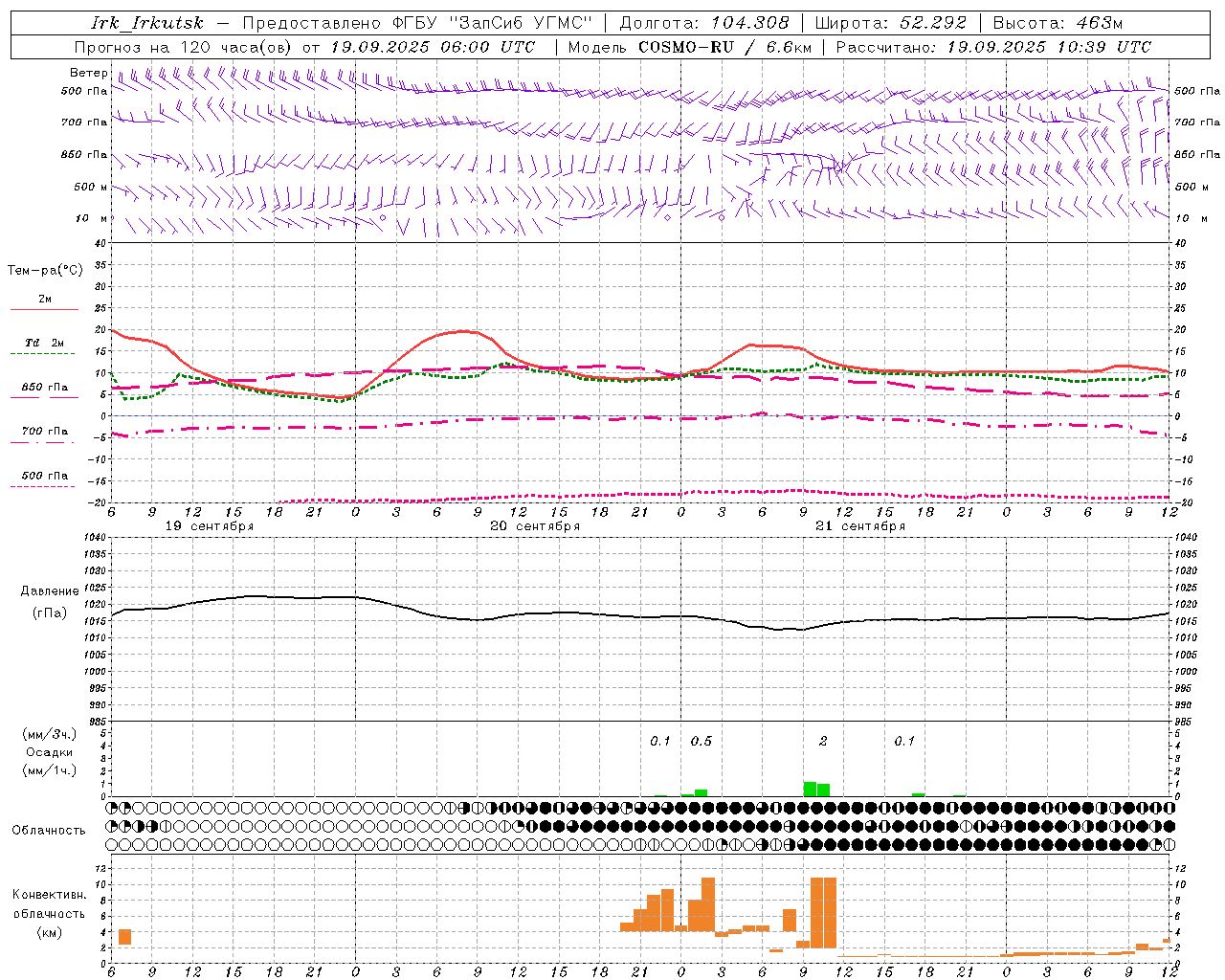Click the "(км)" unit under convective label

point(50,931)
